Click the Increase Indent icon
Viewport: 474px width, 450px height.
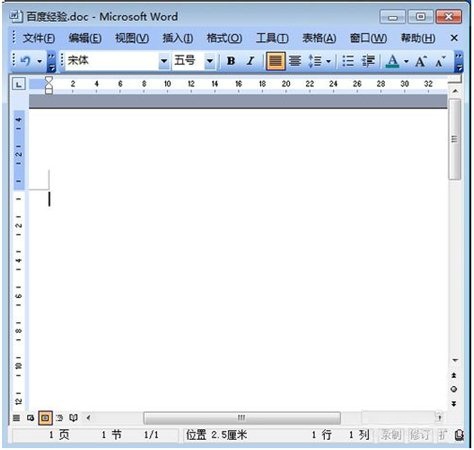click(368, 61)
